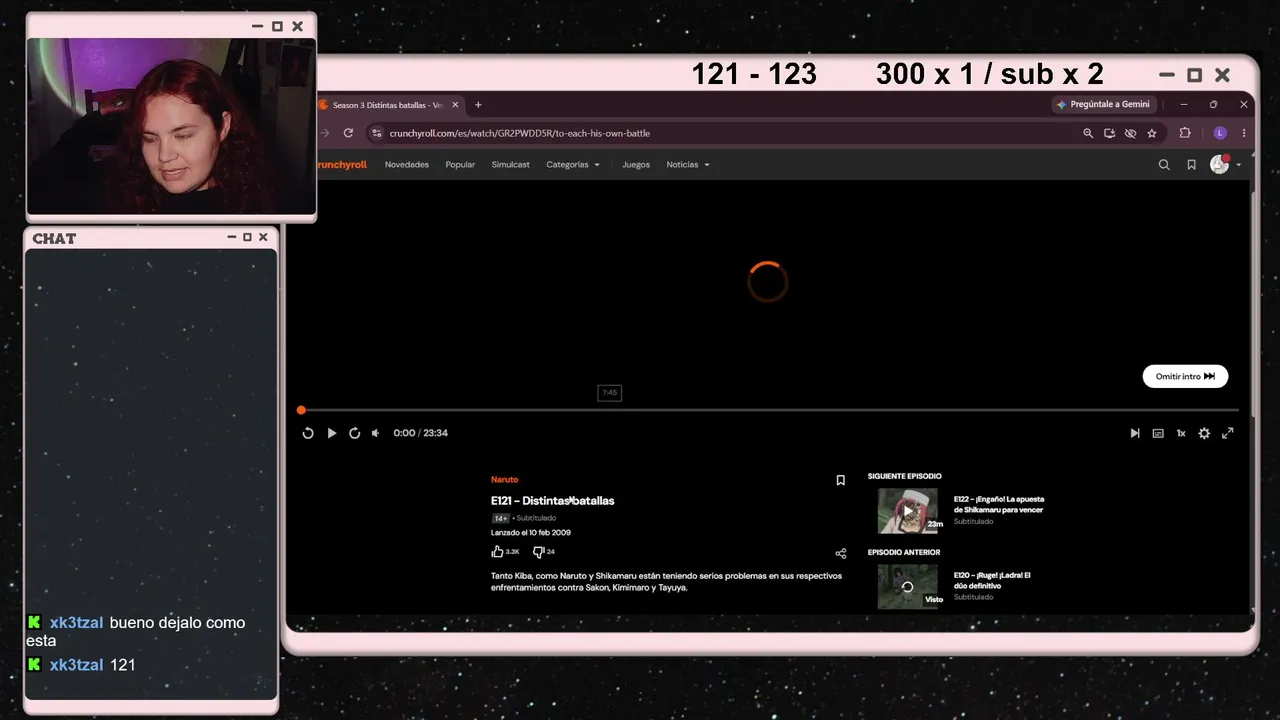This screenshot has width=1280, height=720.
Task: Maximize the CHAT overlay window
Action: 247,237
